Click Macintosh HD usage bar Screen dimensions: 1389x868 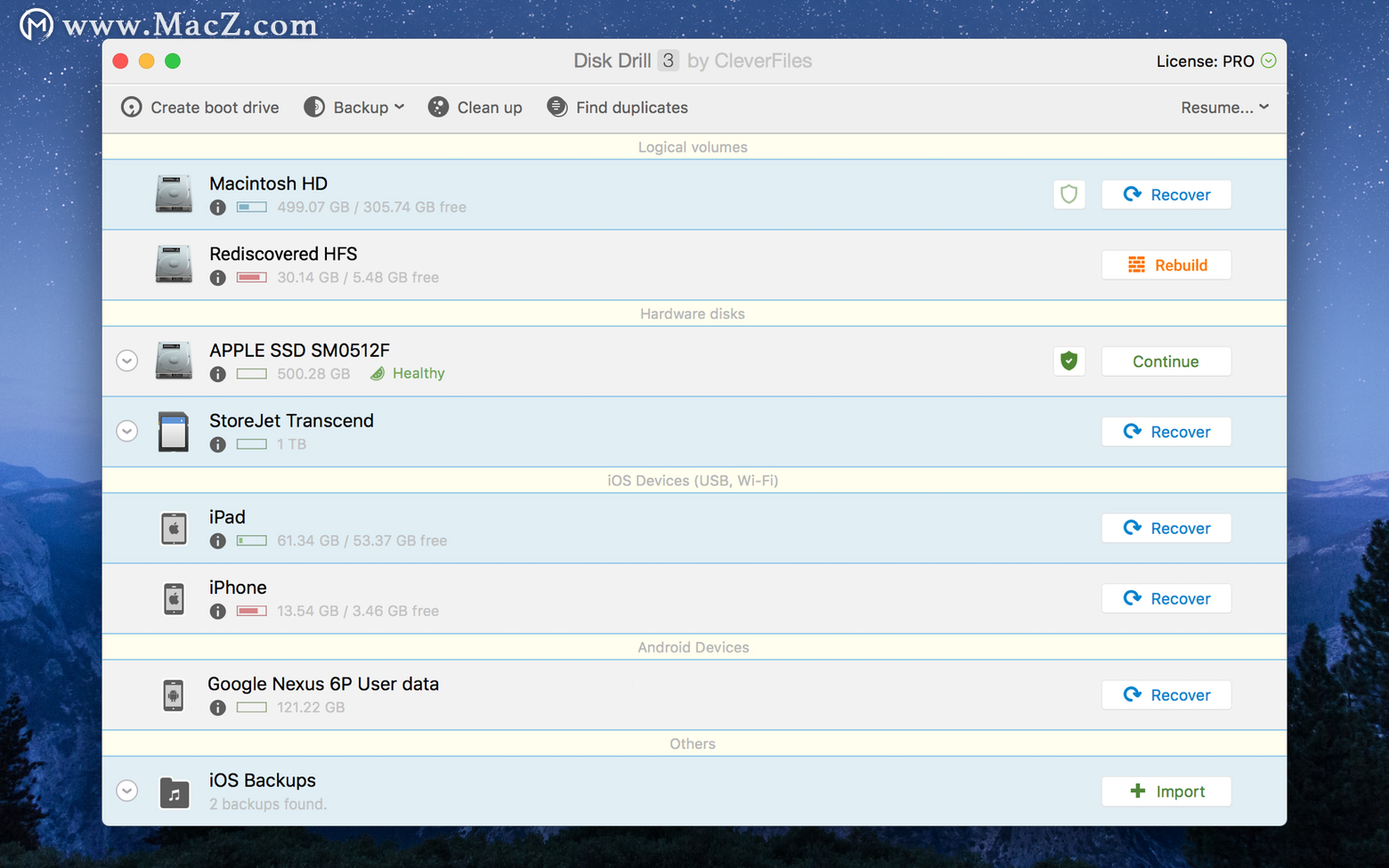[x=252, y=207]
